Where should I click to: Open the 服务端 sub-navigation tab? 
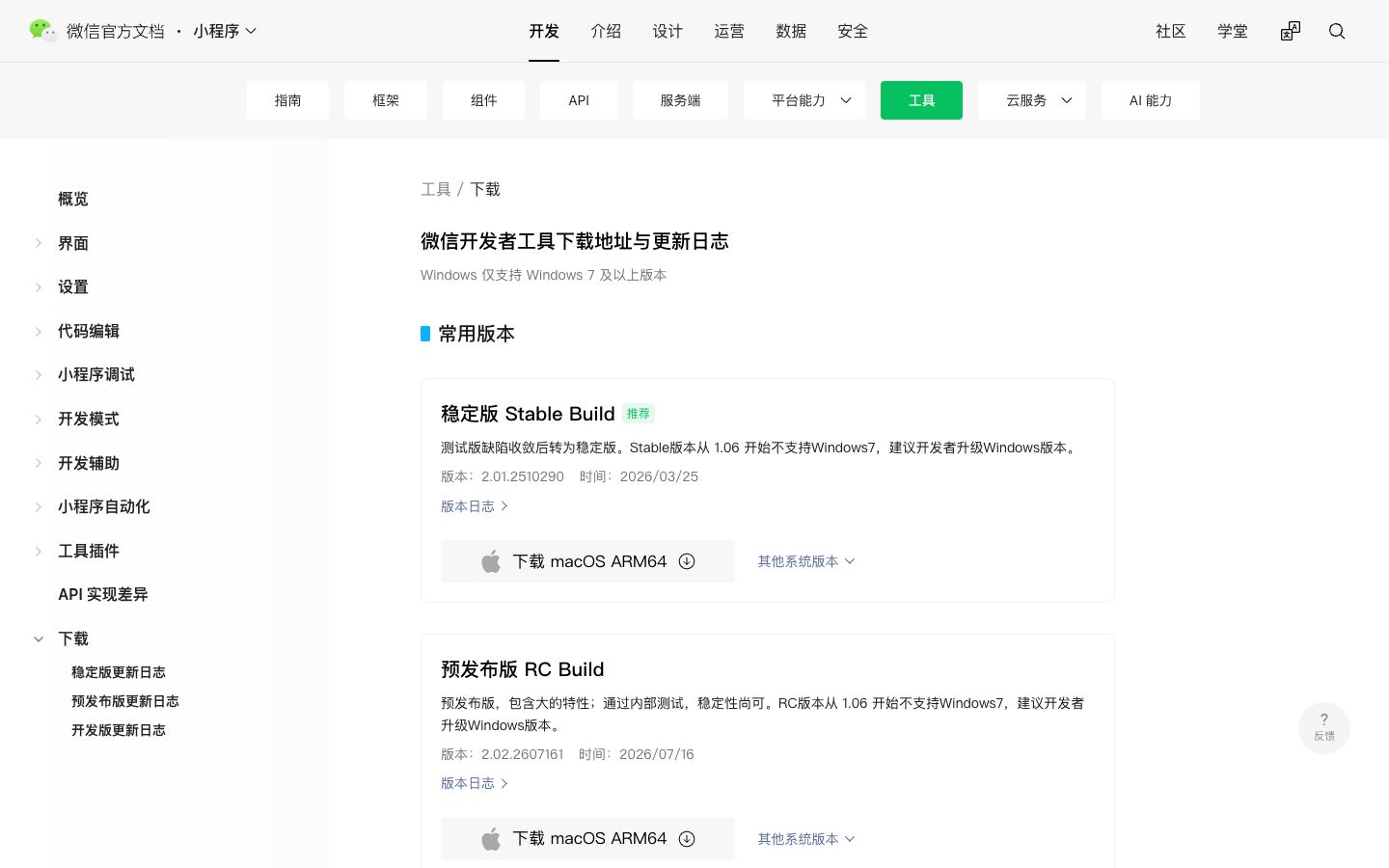pos(680,100)
